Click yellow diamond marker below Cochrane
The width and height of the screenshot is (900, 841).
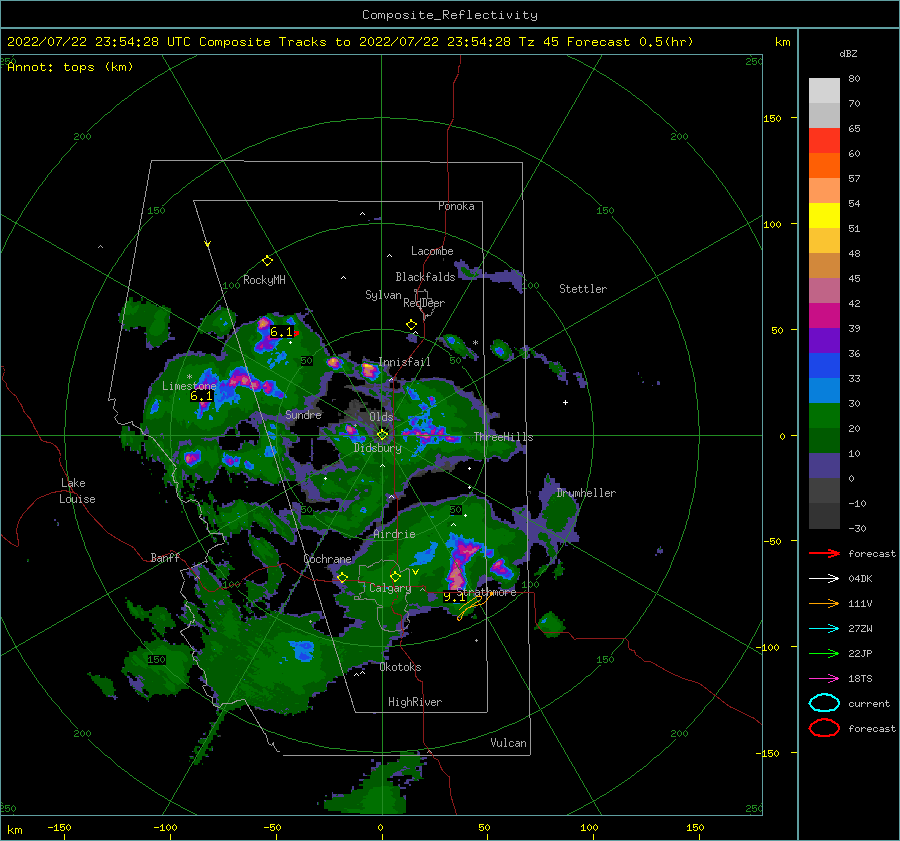pyautogui.click(x=343, y=578)
